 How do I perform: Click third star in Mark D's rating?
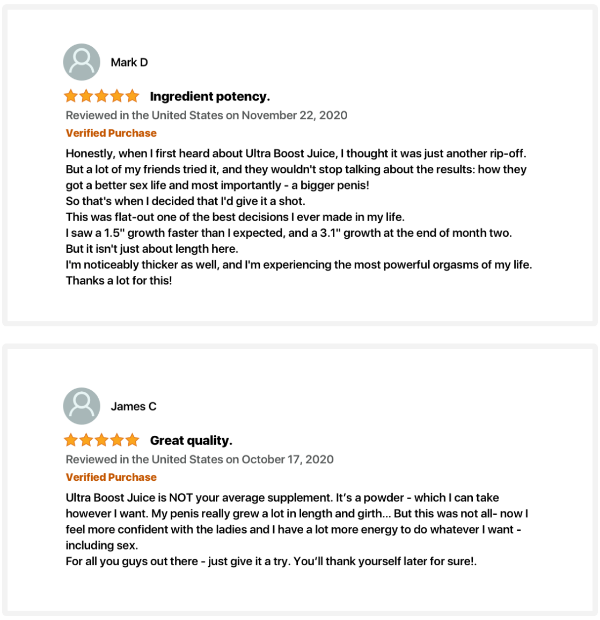(x=102, y=96)
